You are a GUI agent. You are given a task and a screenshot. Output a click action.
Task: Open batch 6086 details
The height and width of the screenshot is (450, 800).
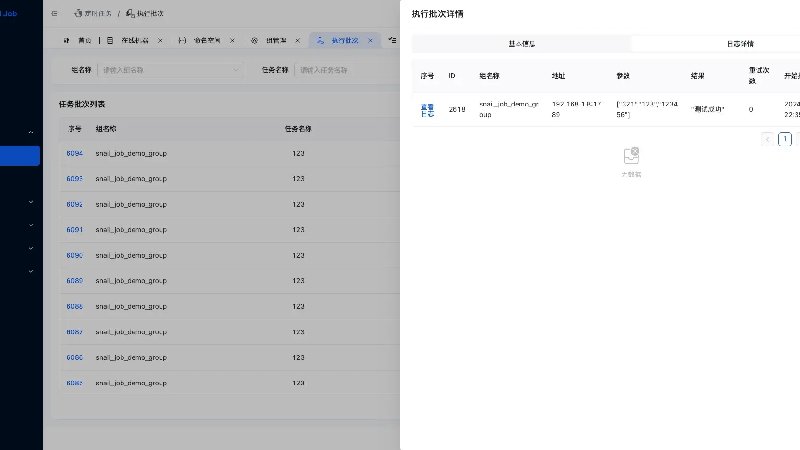[x=74, y=357]
